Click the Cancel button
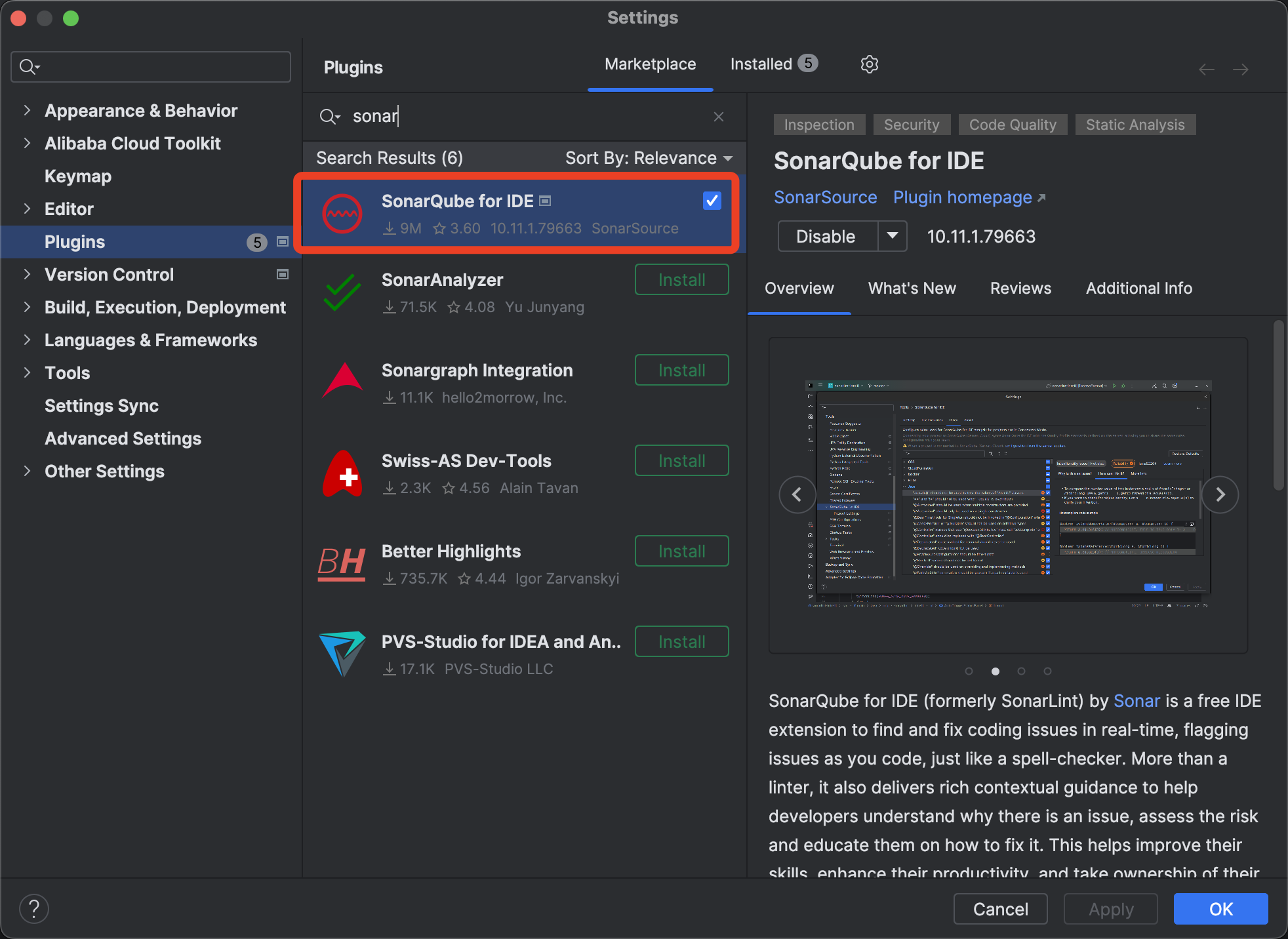1288x939 pixels. [1000, 909]
